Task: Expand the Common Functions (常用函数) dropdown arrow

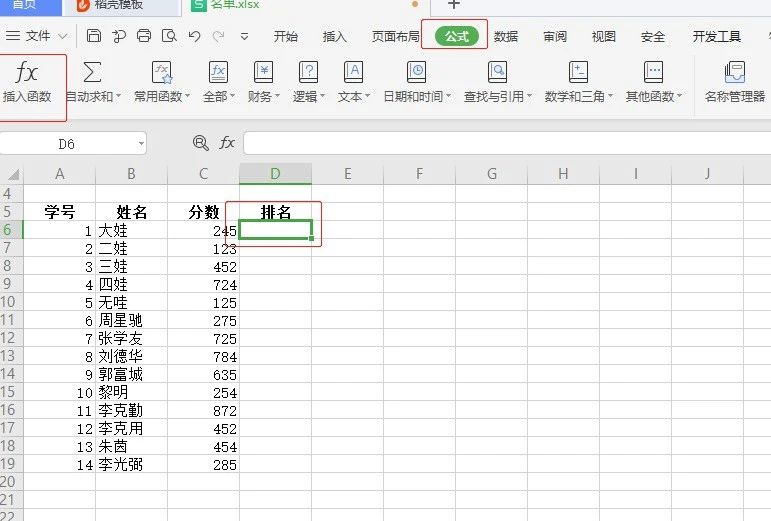Action: point(187,96)
